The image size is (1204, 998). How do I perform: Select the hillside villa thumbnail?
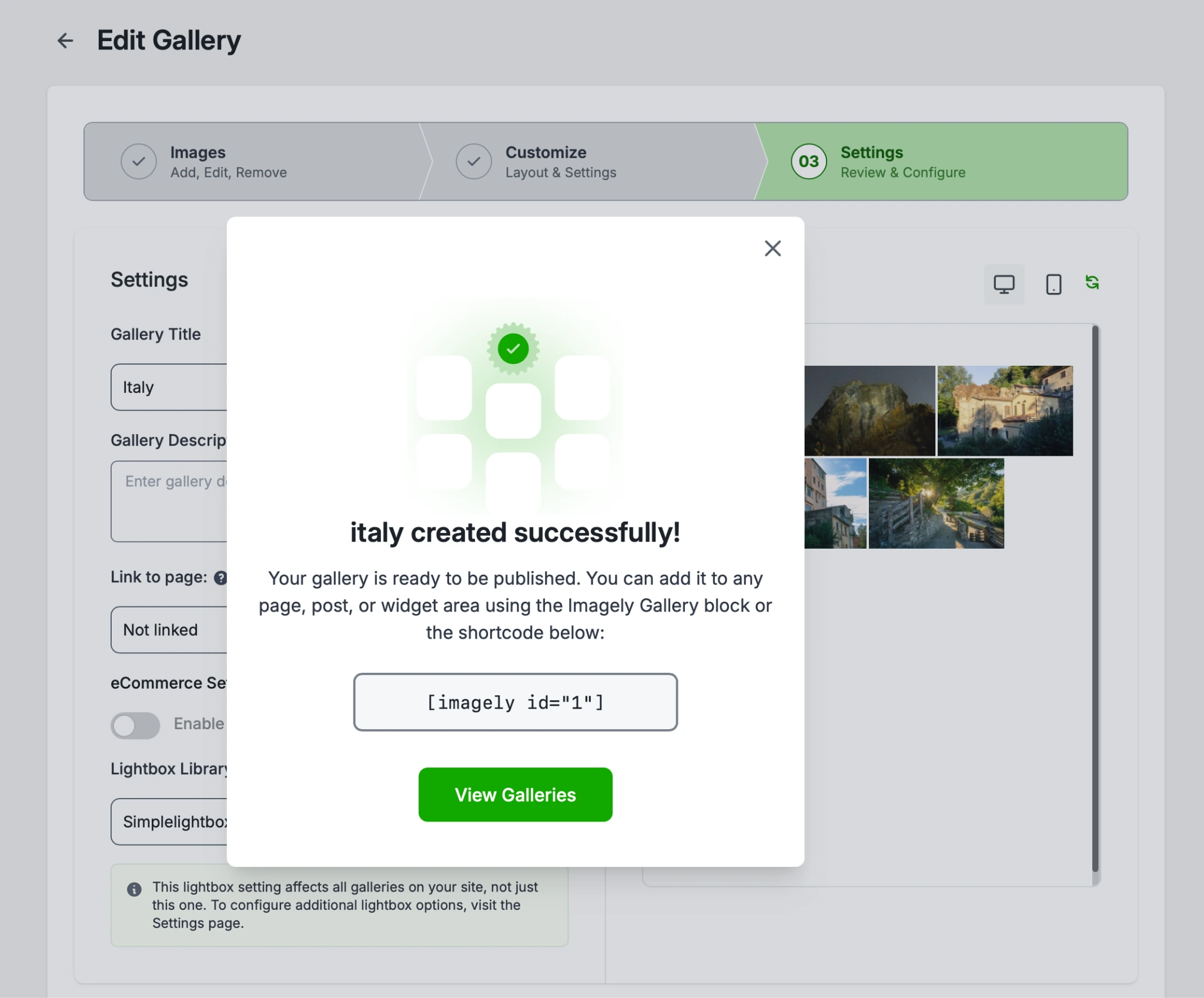[x=1005, y=410]
